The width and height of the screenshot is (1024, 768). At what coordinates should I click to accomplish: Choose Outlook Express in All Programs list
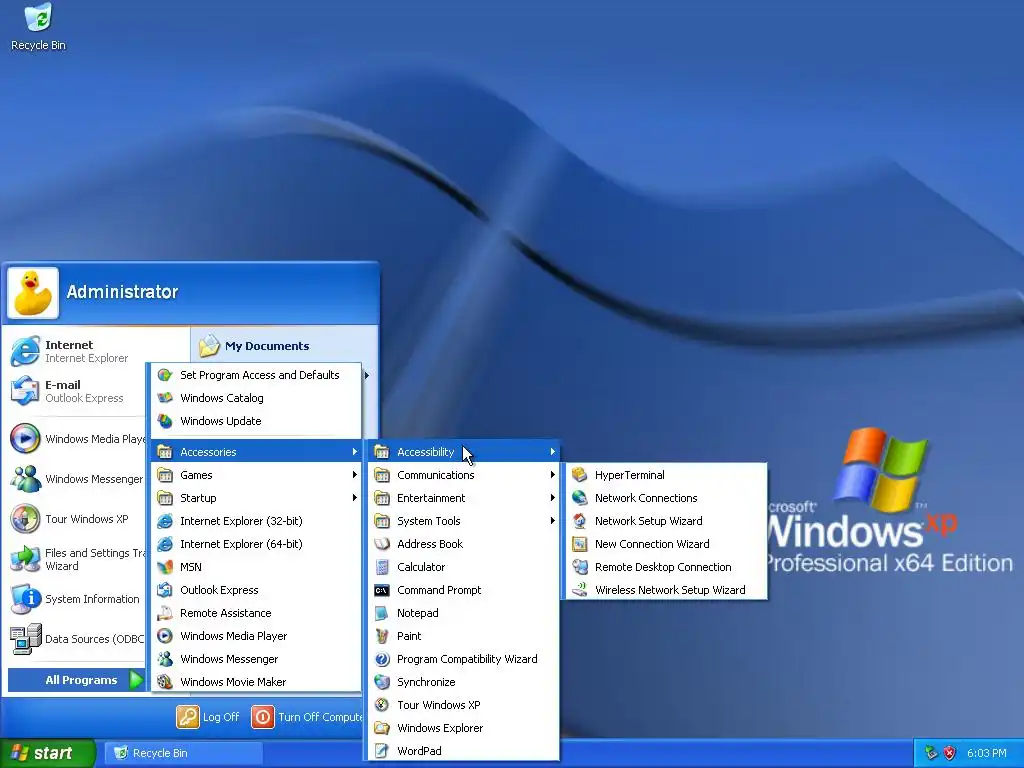(x=256, y=590)
